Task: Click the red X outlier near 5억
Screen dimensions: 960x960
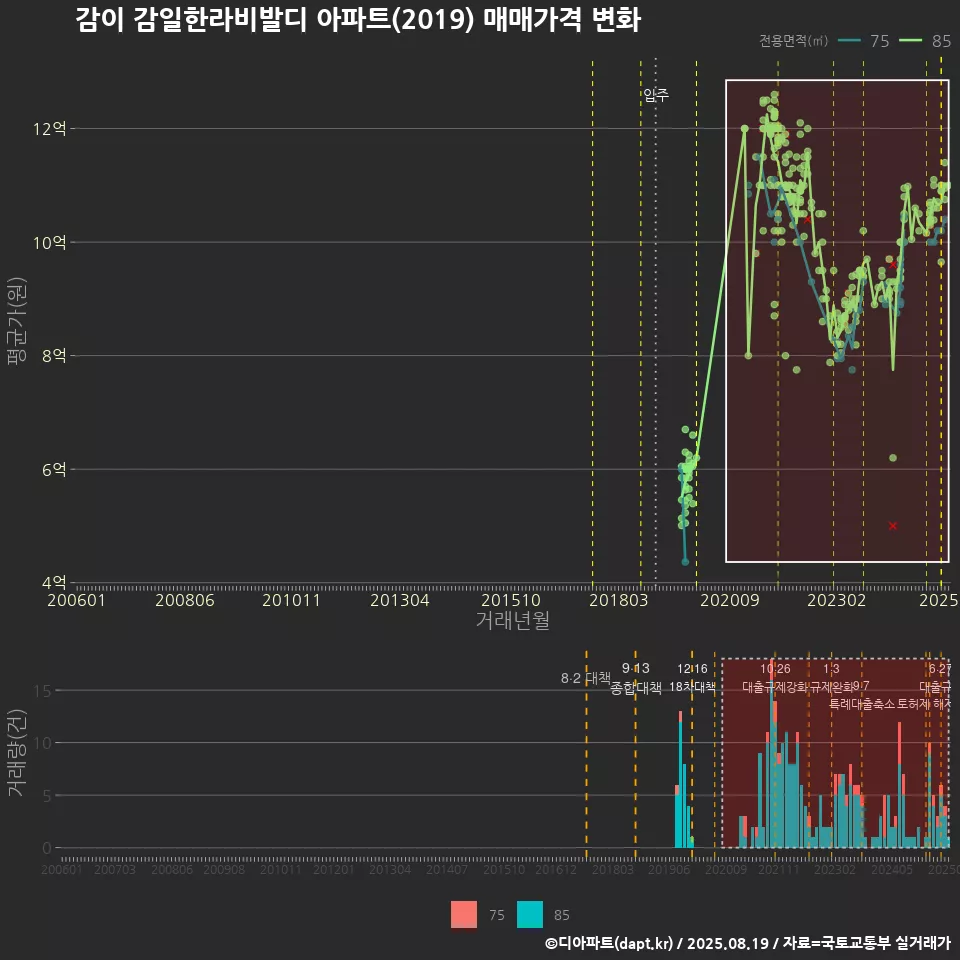Action: pos(893,526)
